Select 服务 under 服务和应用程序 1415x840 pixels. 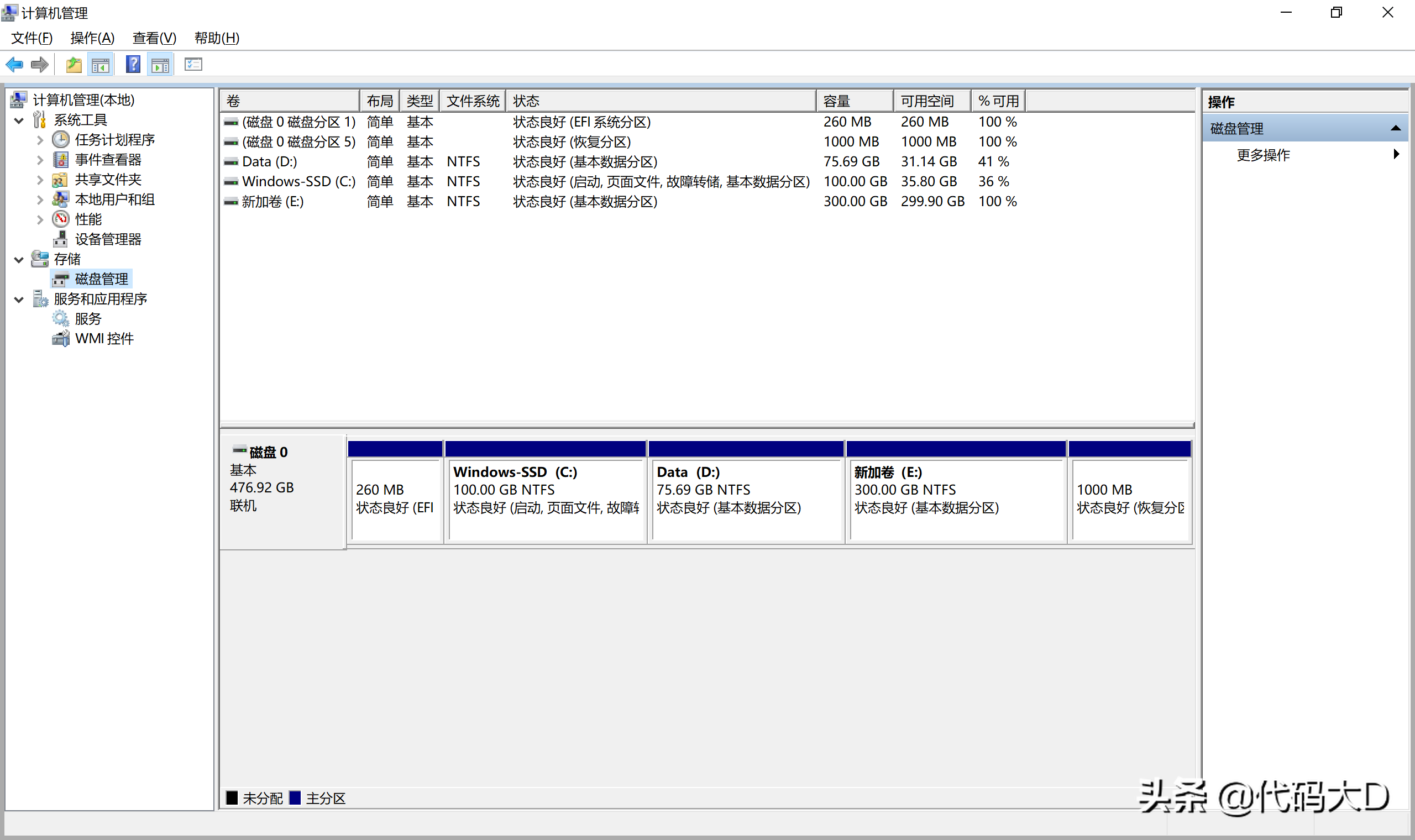point(88,319)
